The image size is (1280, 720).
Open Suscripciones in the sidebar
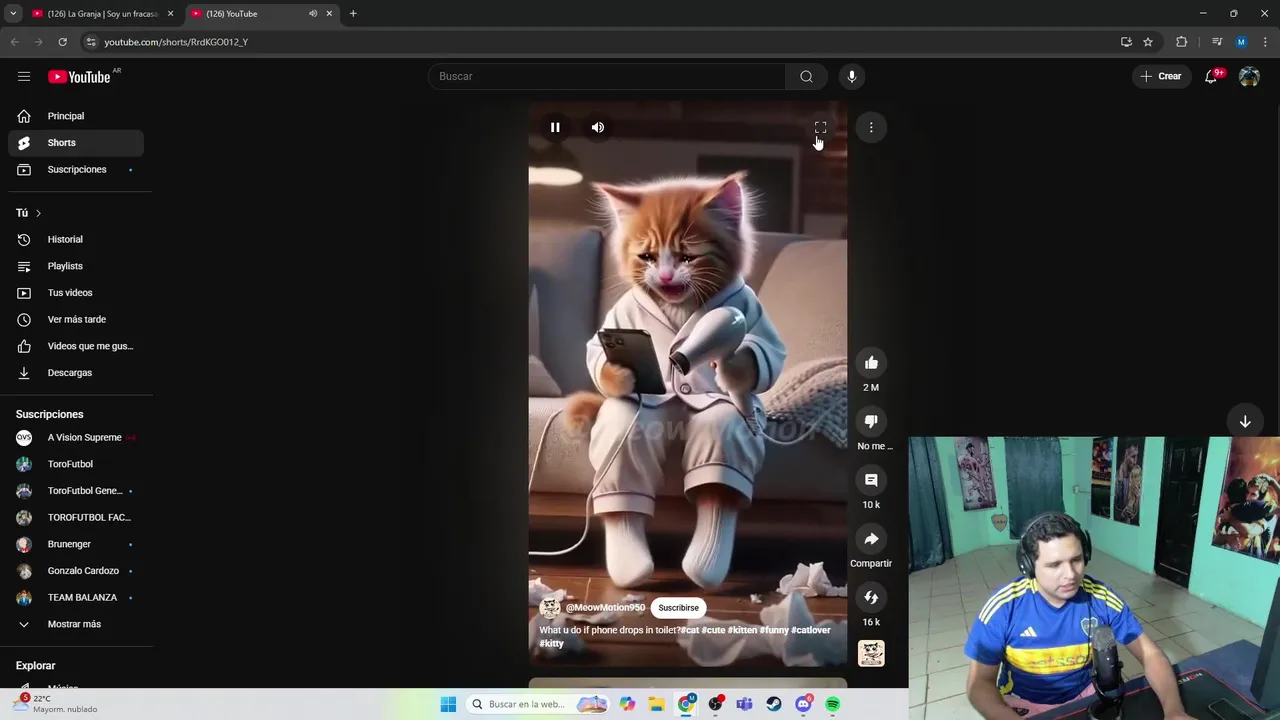(x=76, y=169)
